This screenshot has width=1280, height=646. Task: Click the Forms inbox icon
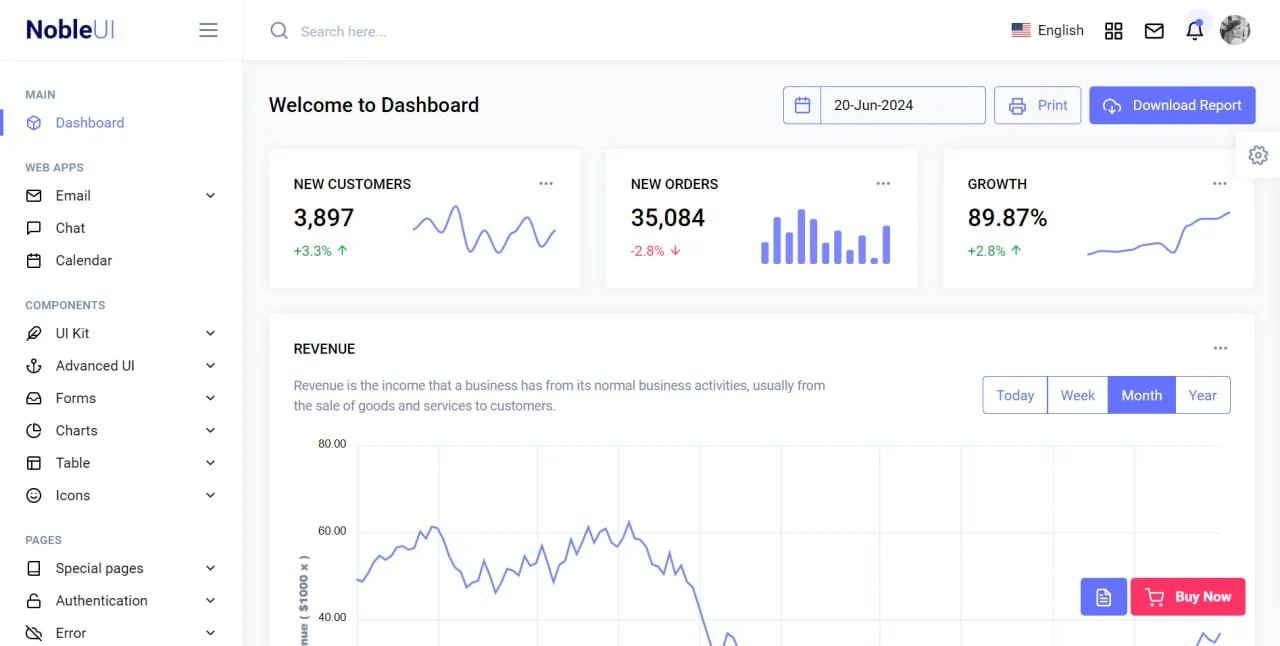34,398
